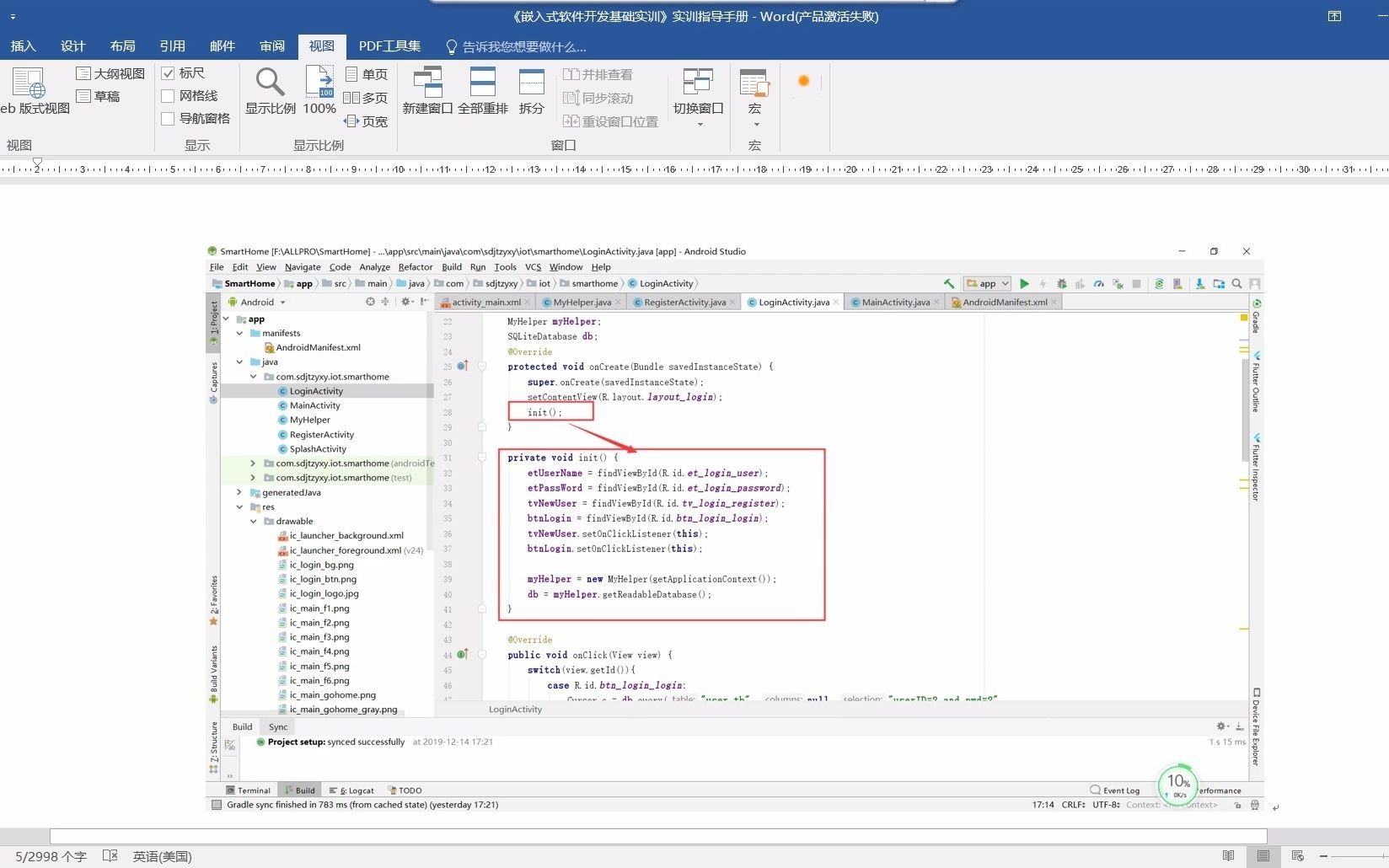
Task: Fit document to 页宽 page width
Action: pyautogui.click(x=367, y=121)
